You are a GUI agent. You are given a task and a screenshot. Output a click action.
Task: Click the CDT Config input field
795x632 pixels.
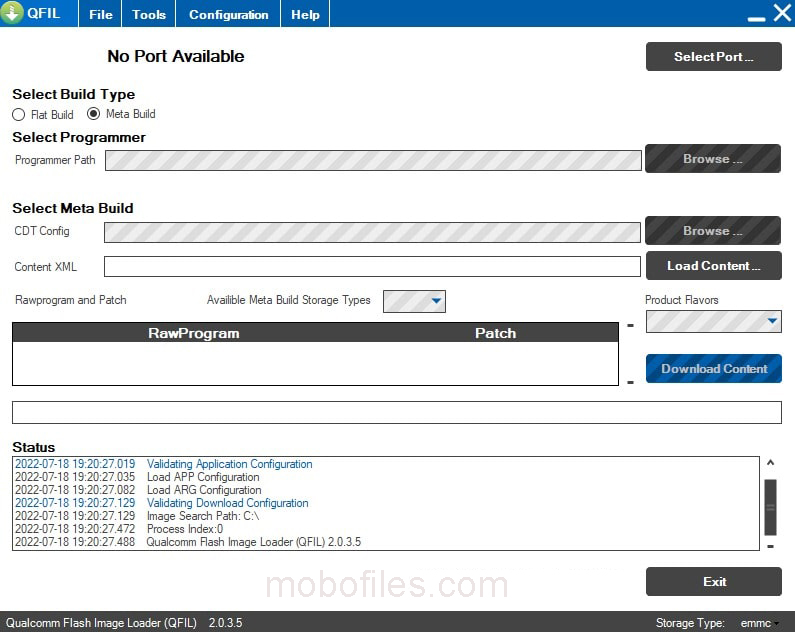click(372, 232)
